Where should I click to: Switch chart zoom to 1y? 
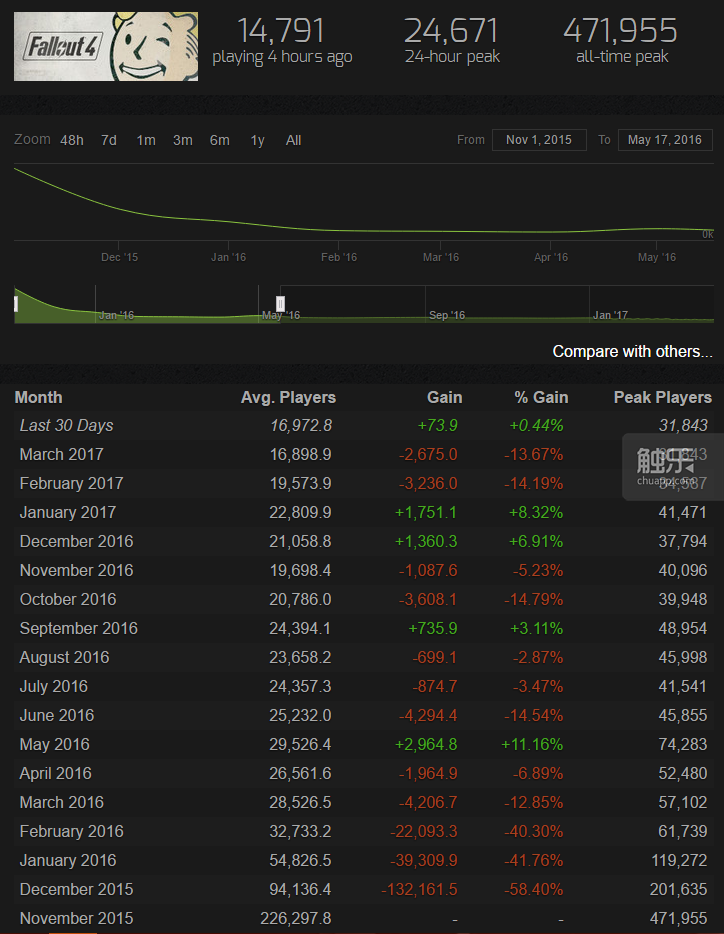[x=257, y=140]
